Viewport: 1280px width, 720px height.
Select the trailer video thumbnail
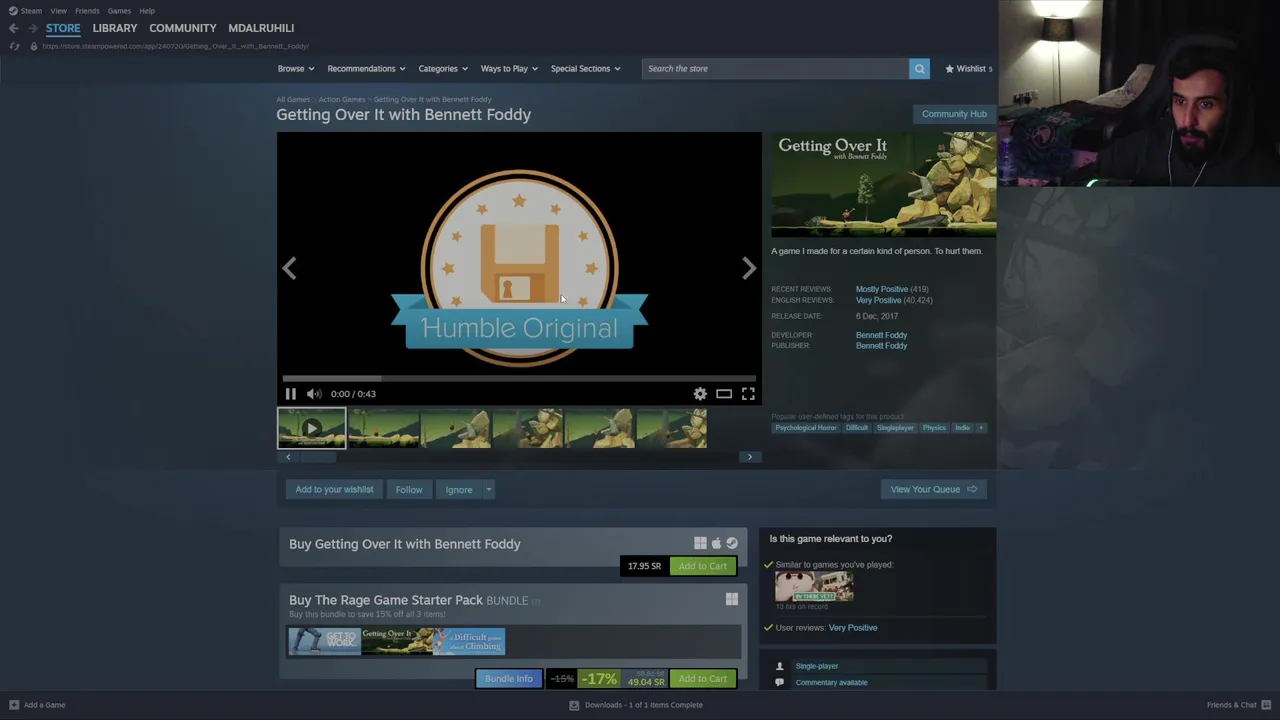point(312,429)
